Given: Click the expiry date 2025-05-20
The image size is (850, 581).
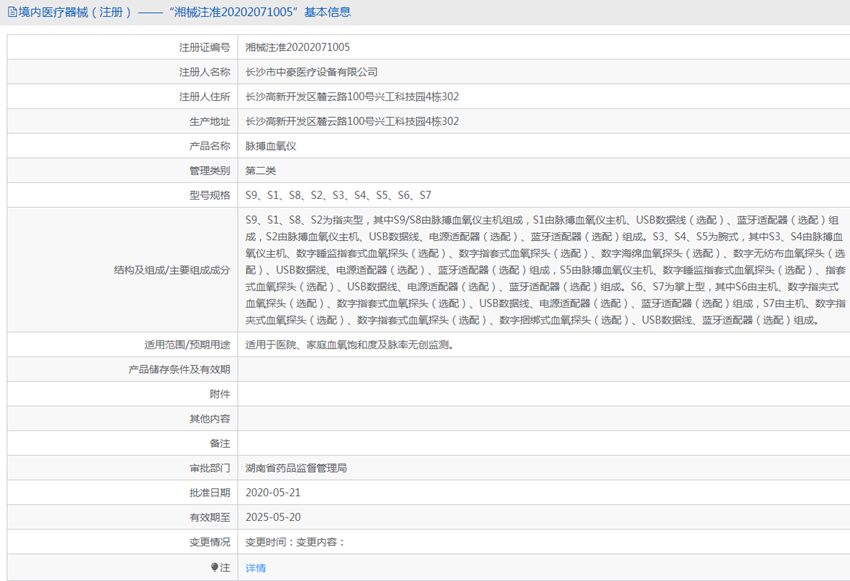Looking at the screenshot, I should pyautogui.click(x=273, y=518).
